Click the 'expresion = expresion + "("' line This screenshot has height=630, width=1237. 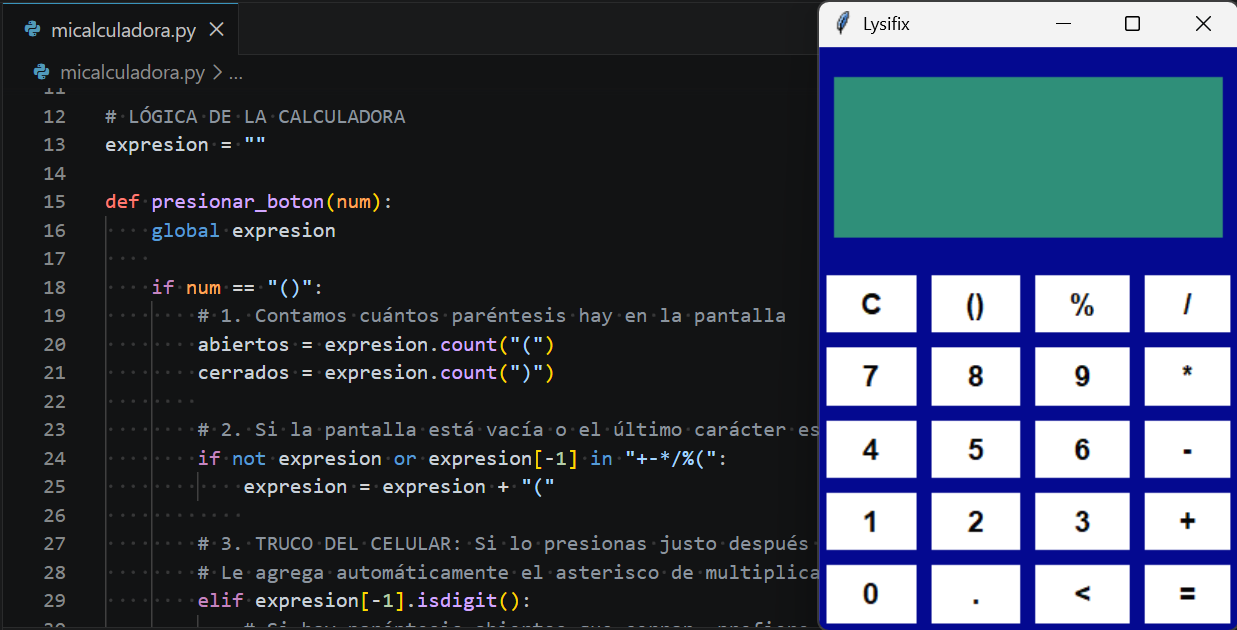click(x=399, y=487)
